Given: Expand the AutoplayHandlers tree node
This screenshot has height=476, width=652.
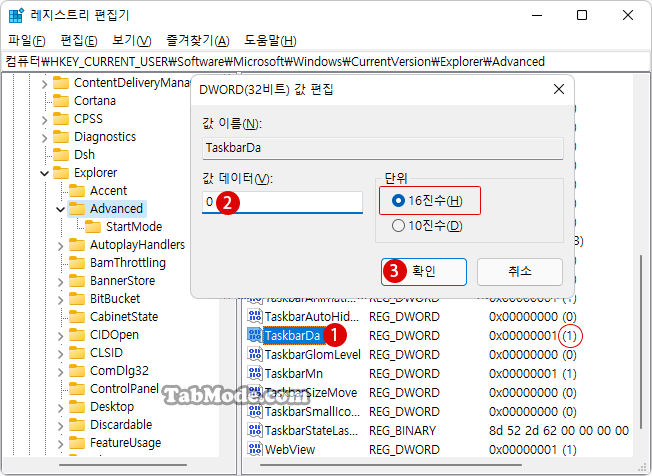Looking at the screenshot, I should point(61,246).
